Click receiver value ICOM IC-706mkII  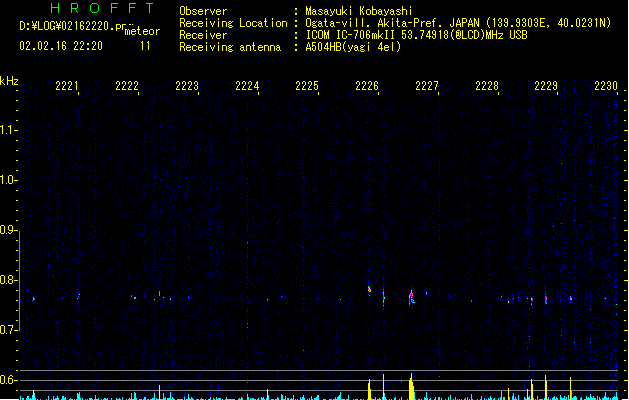click(352, 35)
